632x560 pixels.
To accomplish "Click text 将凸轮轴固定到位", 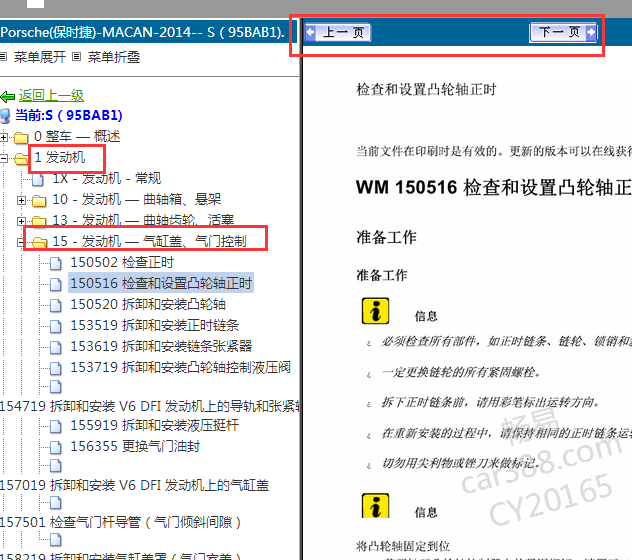I will pyautogui.click(x=403, y=546).
